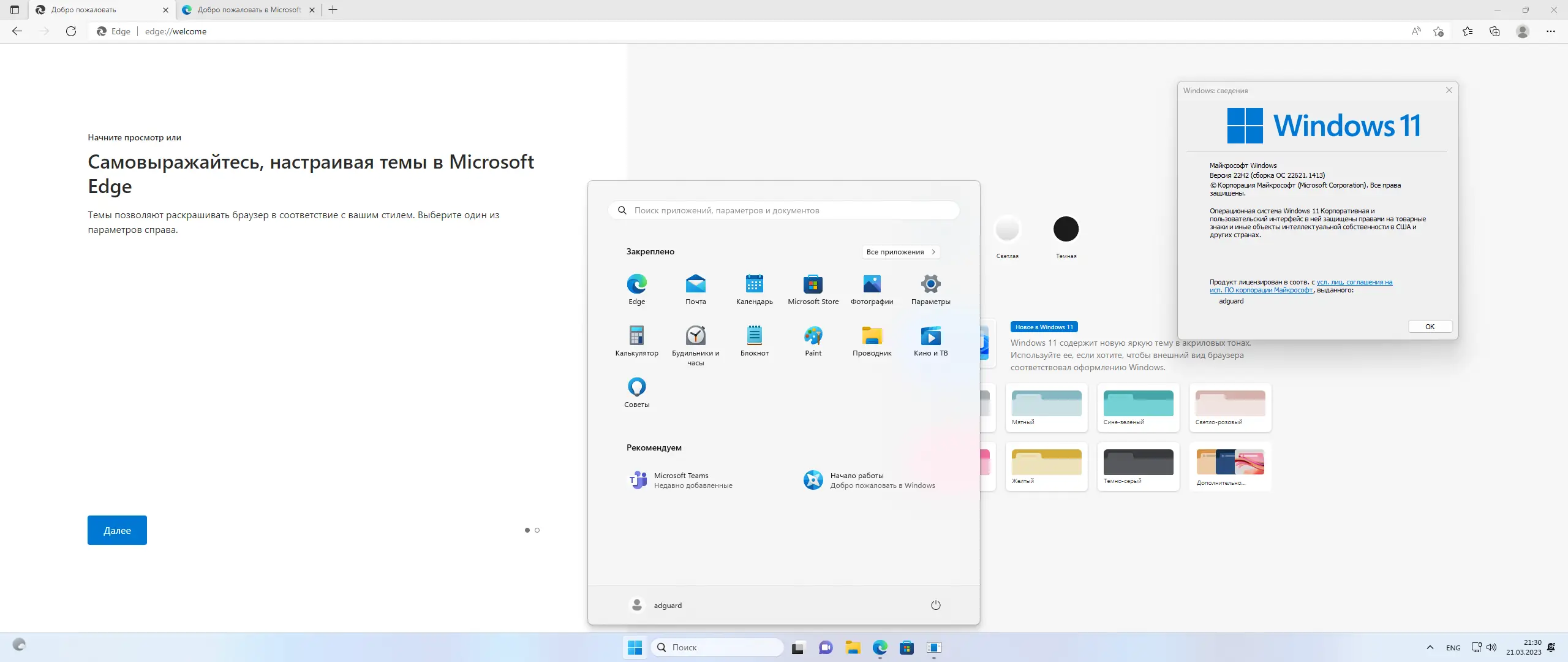Click the refresh page icon

coord(71,31)
